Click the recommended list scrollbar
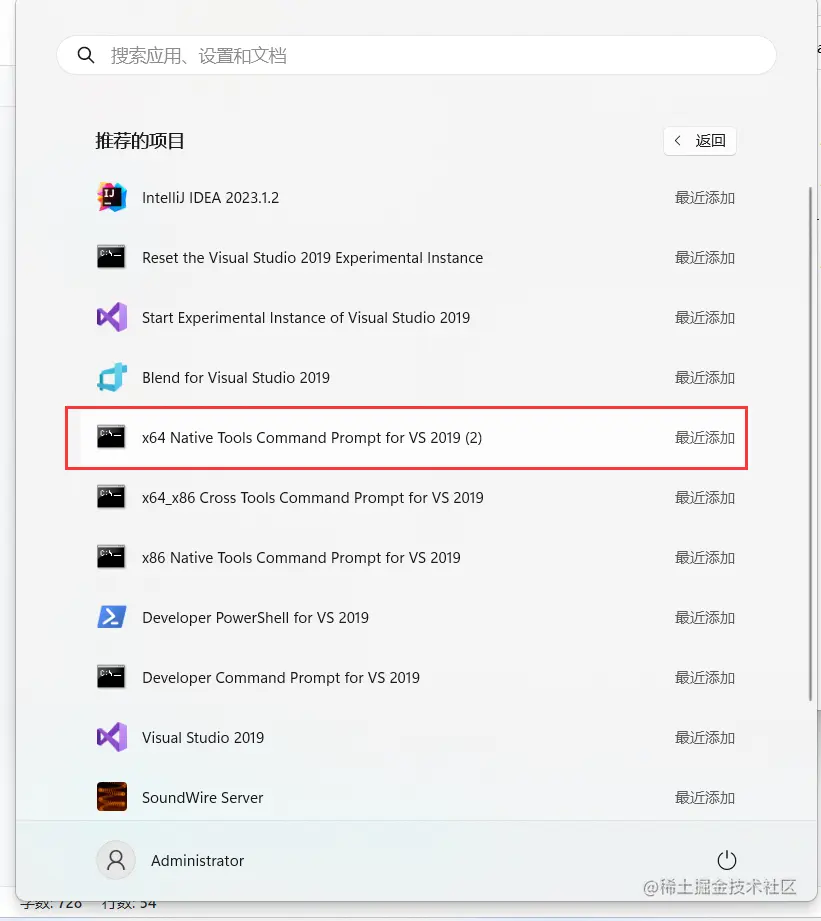Viewport: 821px width, 921px height. pyautogui.click(x=810, y=443)
